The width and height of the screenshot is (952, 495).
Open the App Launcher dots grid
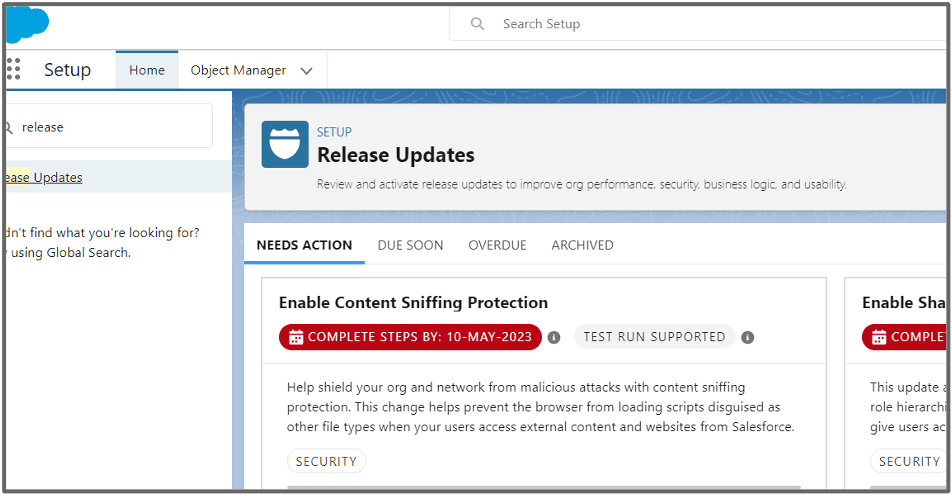tap(13, 69)
